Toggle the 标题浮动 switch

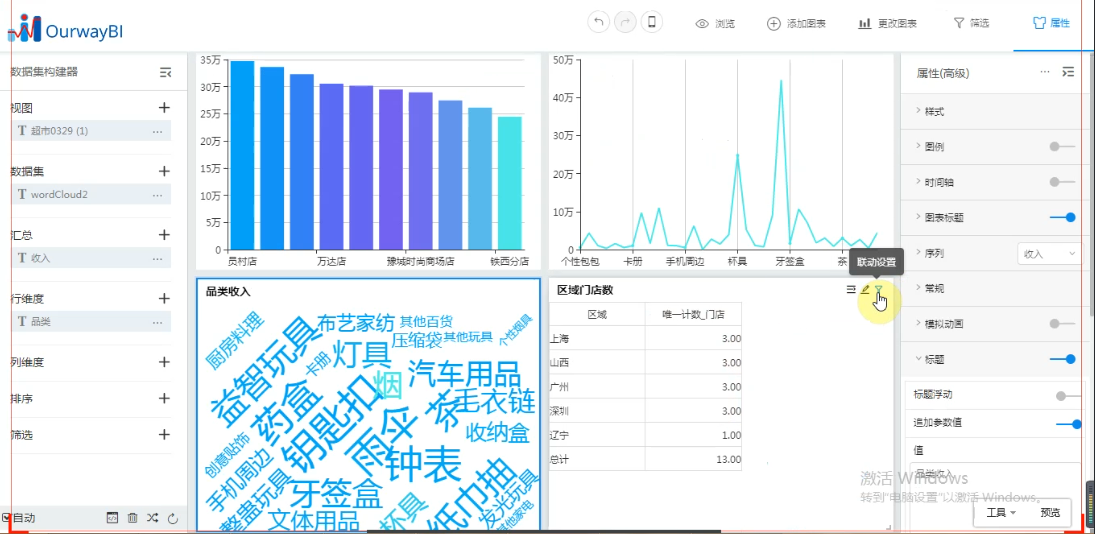click(1068, 396)
